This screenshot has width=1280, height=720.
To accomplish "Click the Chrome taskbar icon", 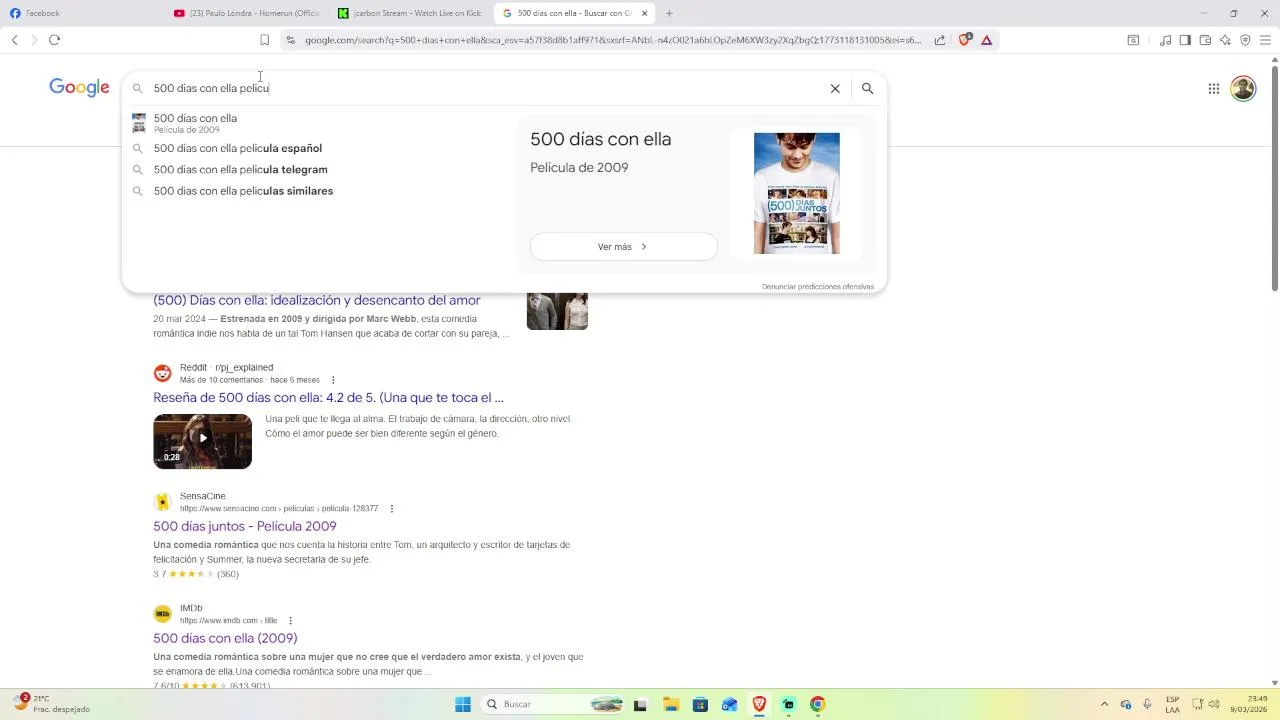I will click(x=817, y=704).
